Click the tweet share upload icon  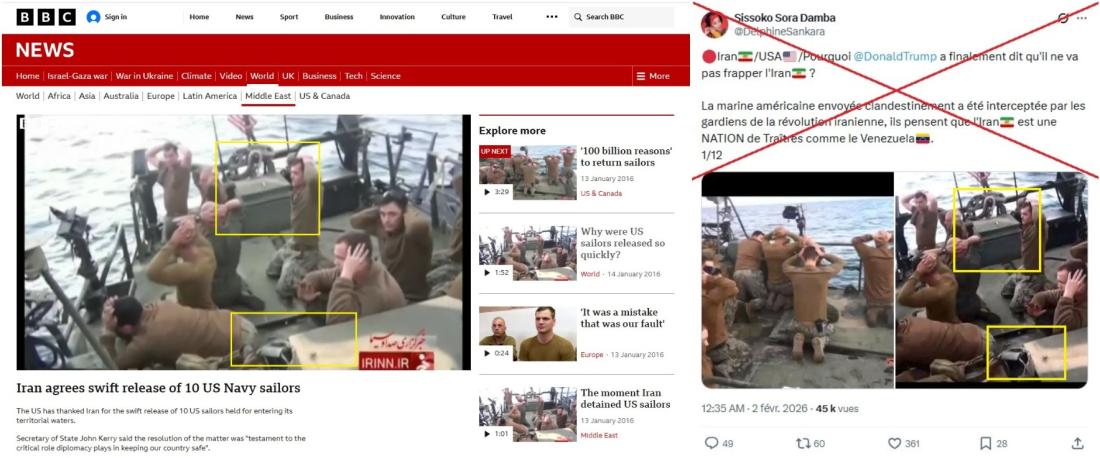1077,443
